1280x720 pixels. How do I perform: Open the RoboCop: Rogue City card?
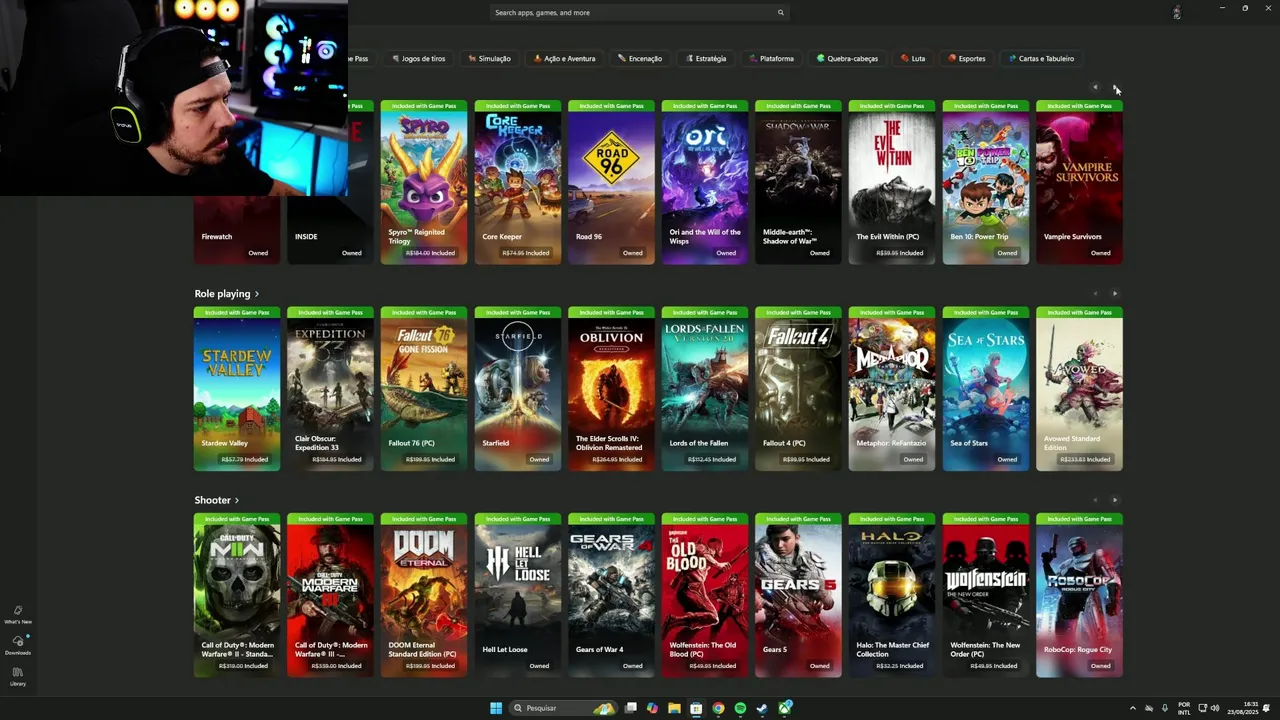(x=1079, y=595)
